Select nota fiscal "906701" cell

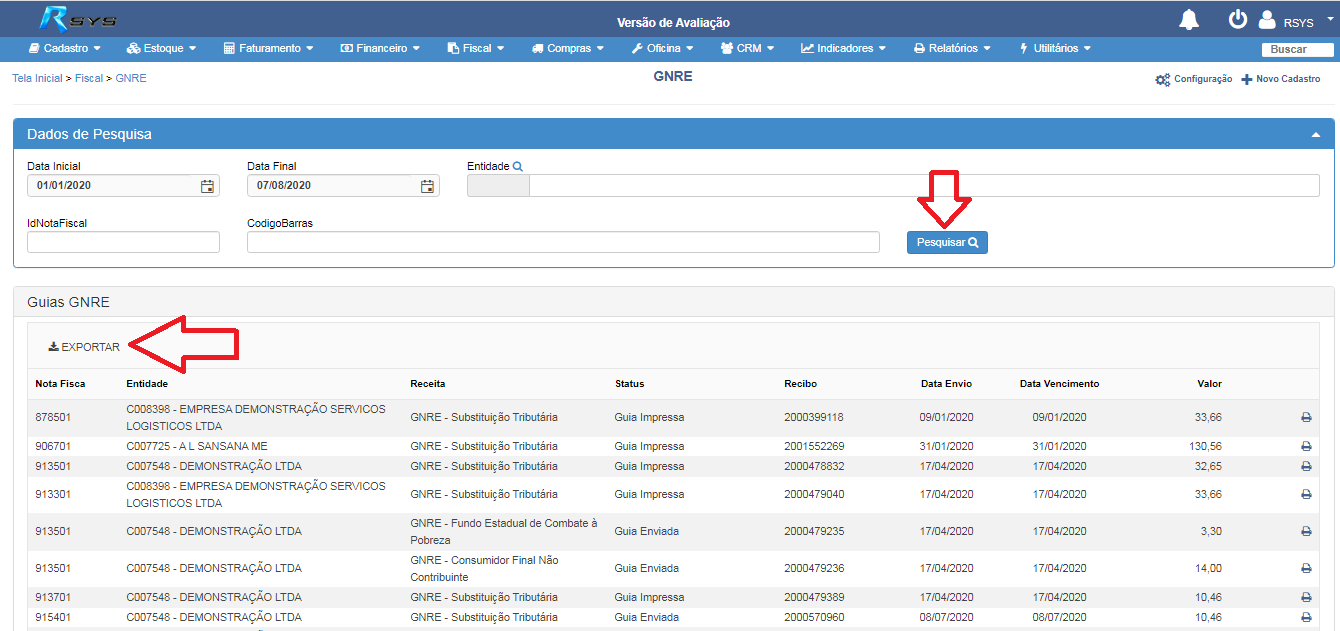tap(52, 446)
